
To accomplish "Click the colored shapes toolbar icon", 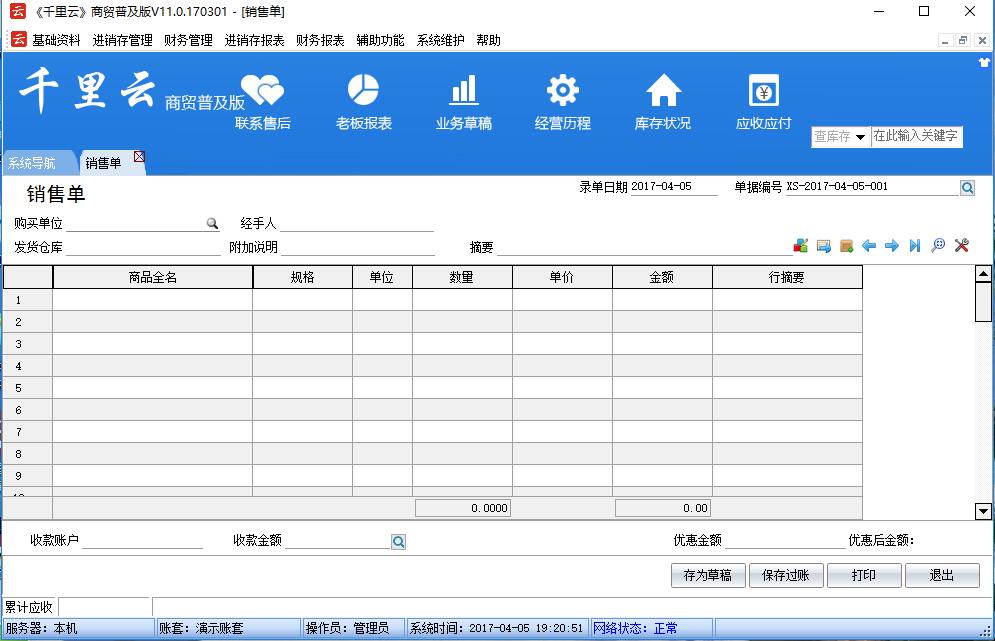I will 801,246.
